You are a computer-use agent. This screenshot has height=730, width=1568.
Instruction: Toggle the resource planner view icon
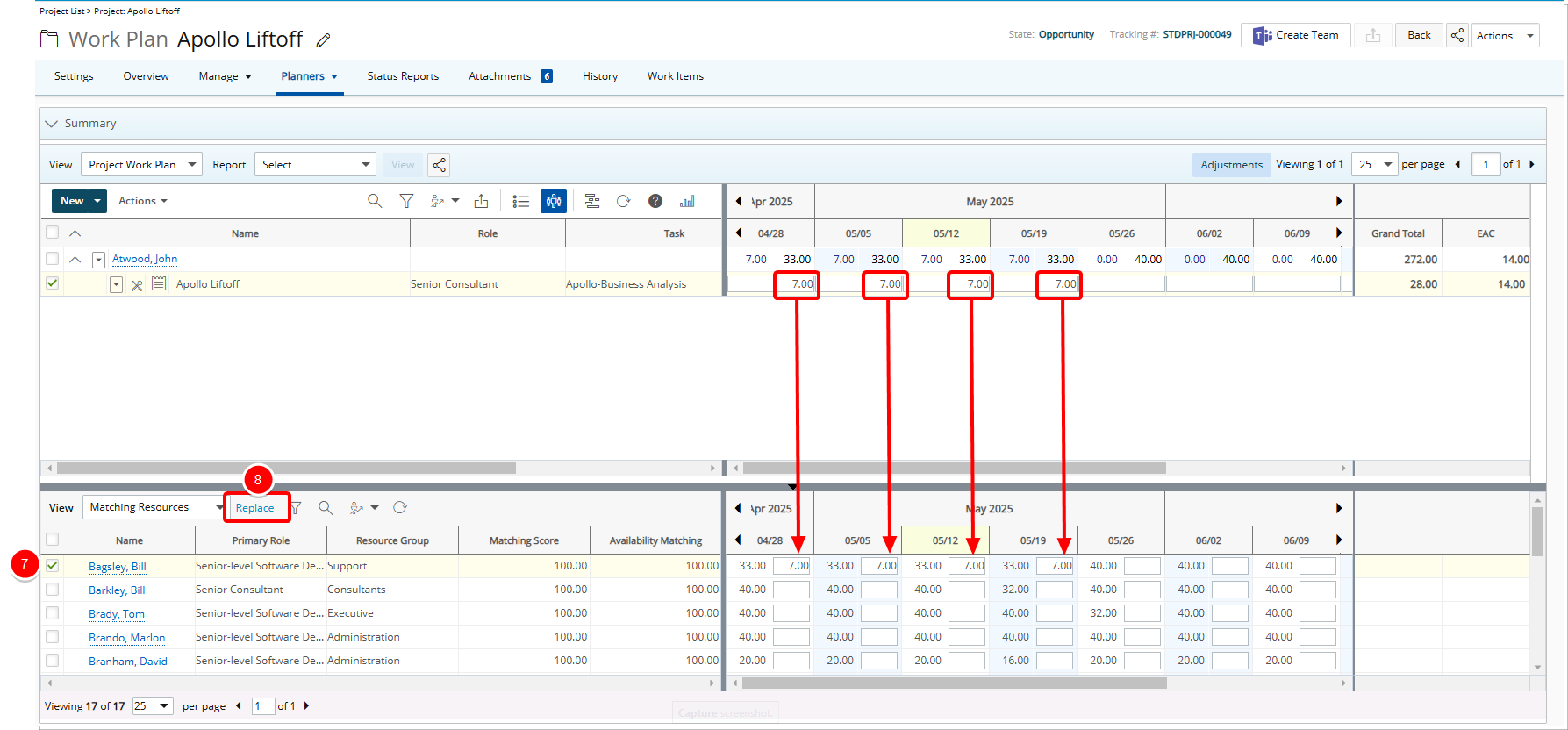pyautogui.click(x=554, y=201)
